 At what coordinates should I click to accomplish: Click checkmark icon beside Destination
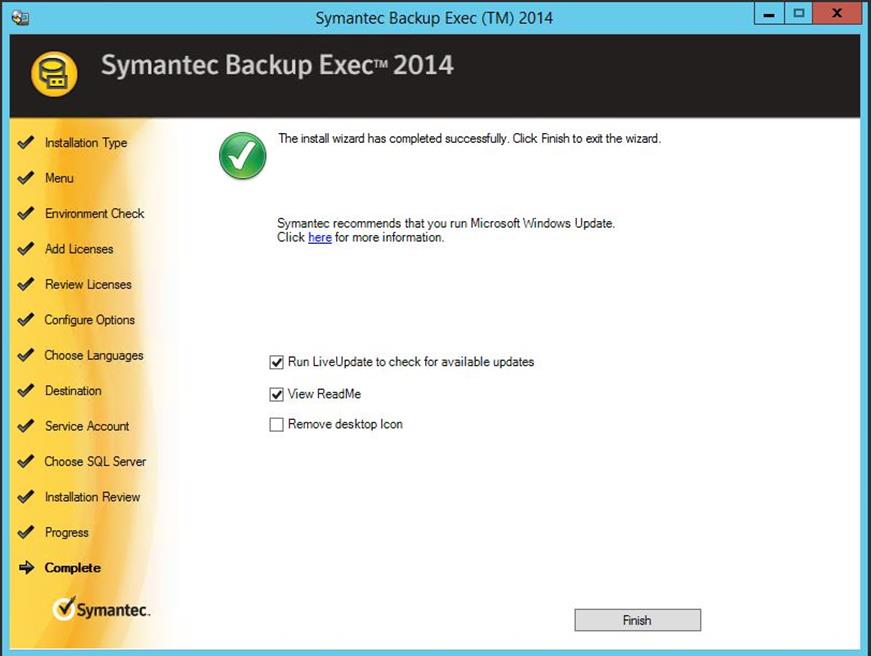[26, 390]
